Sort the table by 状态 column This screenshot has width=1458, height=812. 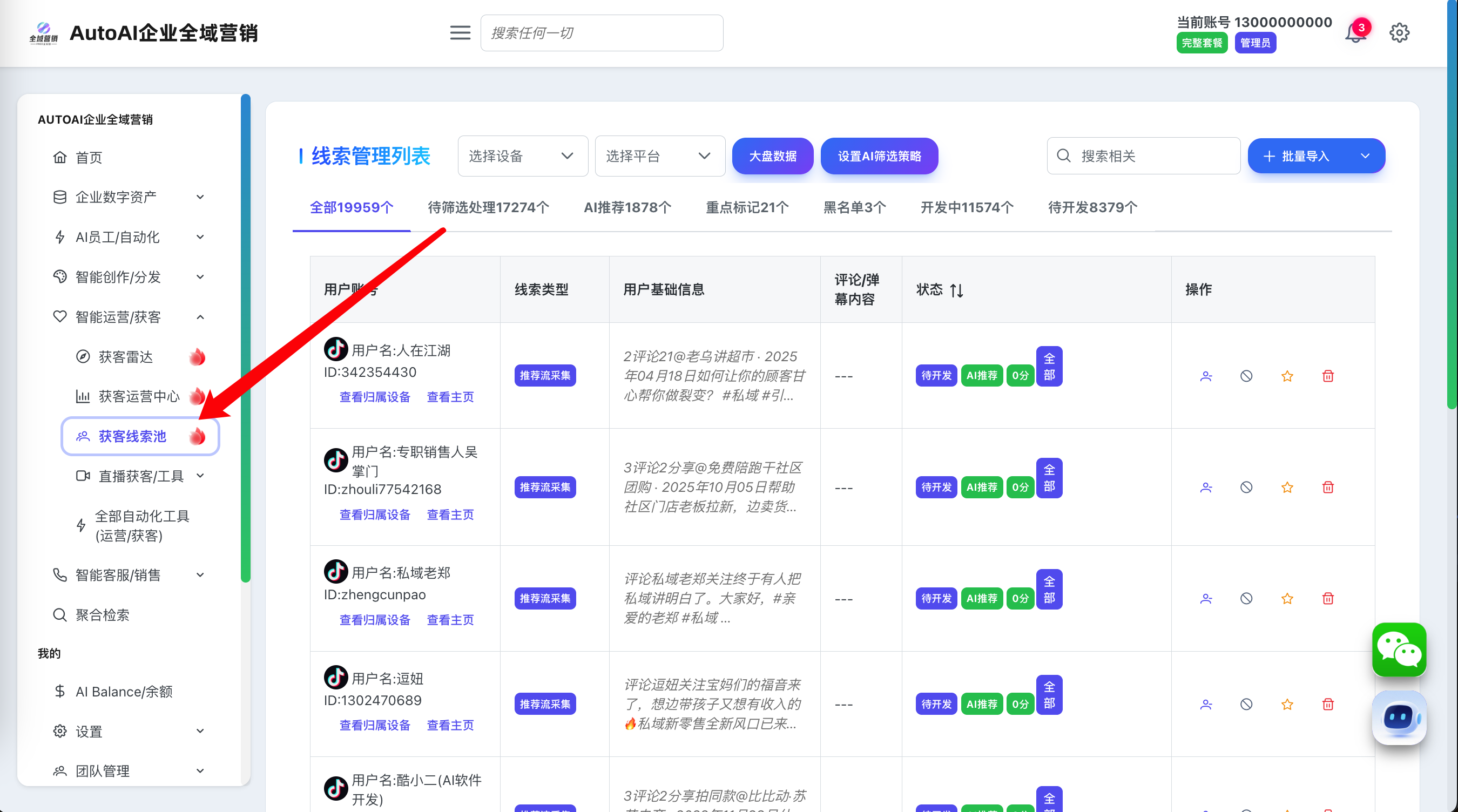coord(956,290)
